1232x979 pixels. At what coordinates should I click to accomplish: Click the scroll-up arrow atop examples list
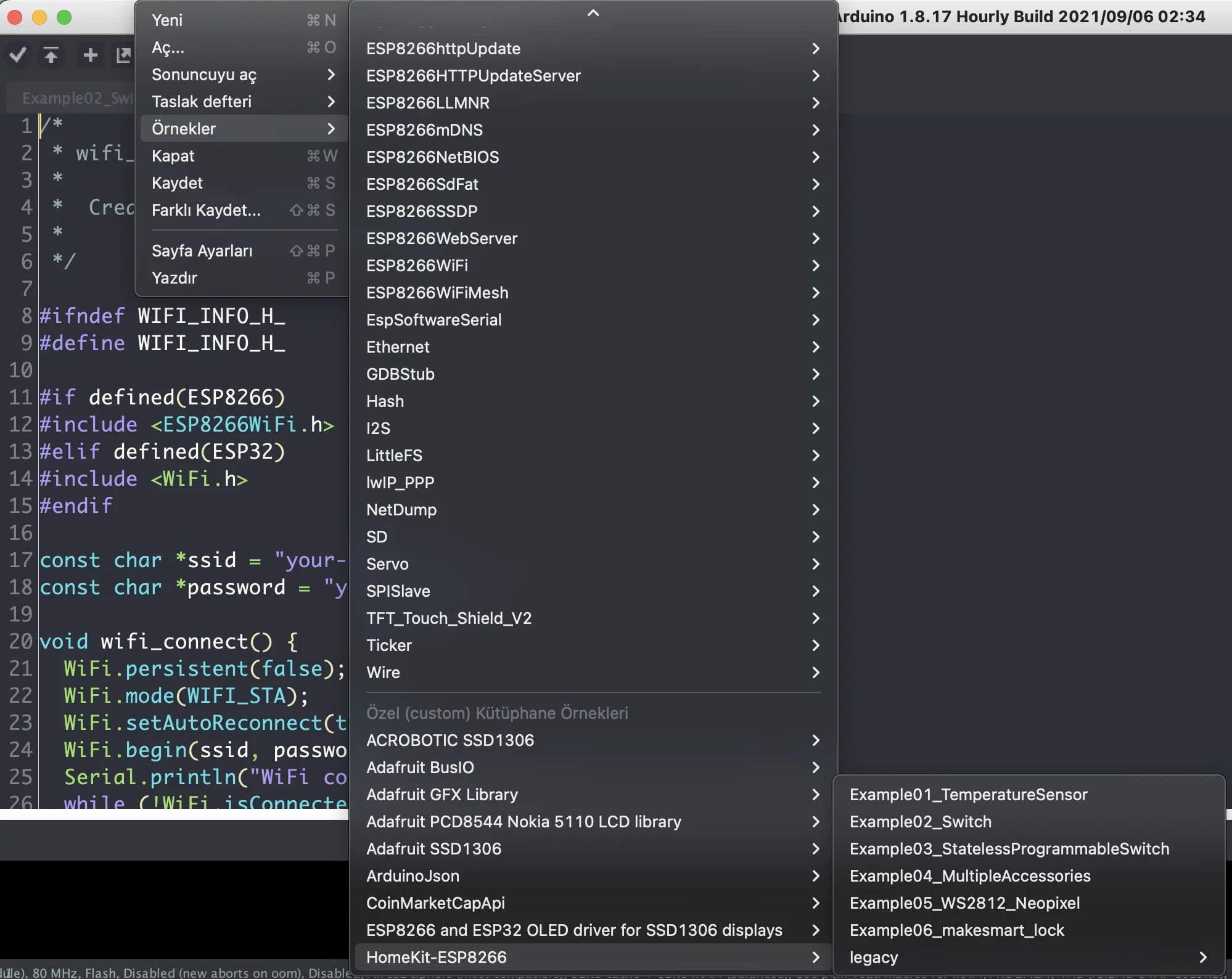click(x=593, y=13)
